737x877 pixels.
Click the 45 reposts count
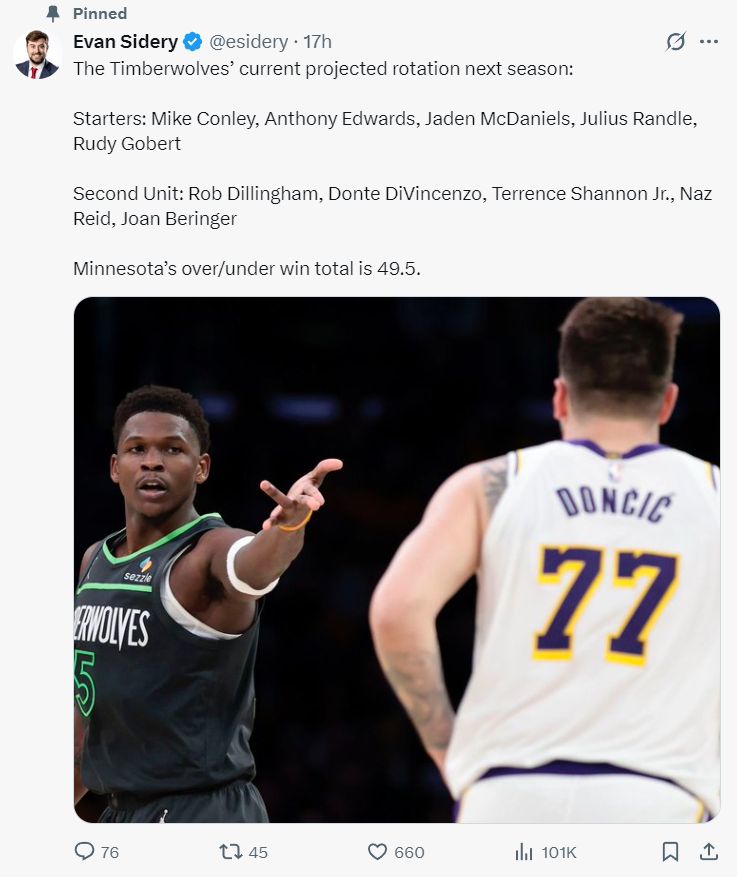tap(258, 852)
